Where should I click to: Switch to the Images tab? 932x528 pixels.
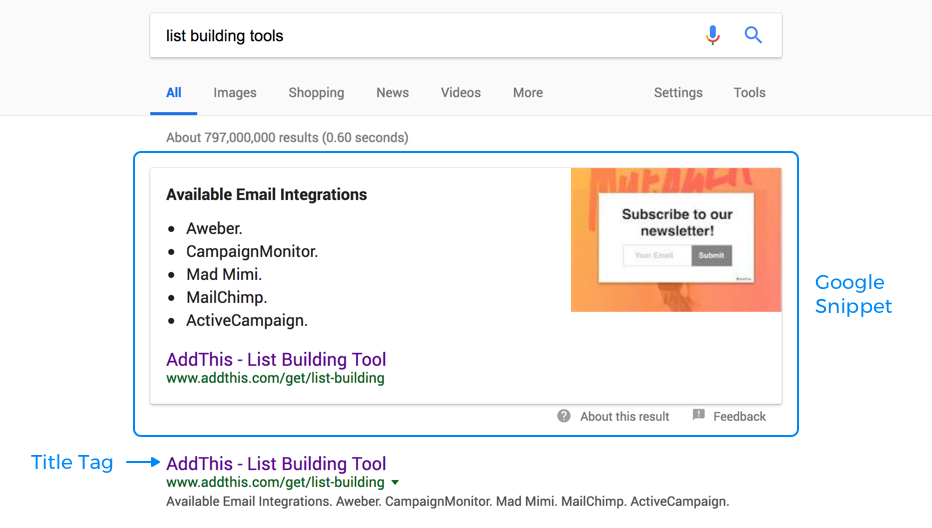(x=235, y=93)
